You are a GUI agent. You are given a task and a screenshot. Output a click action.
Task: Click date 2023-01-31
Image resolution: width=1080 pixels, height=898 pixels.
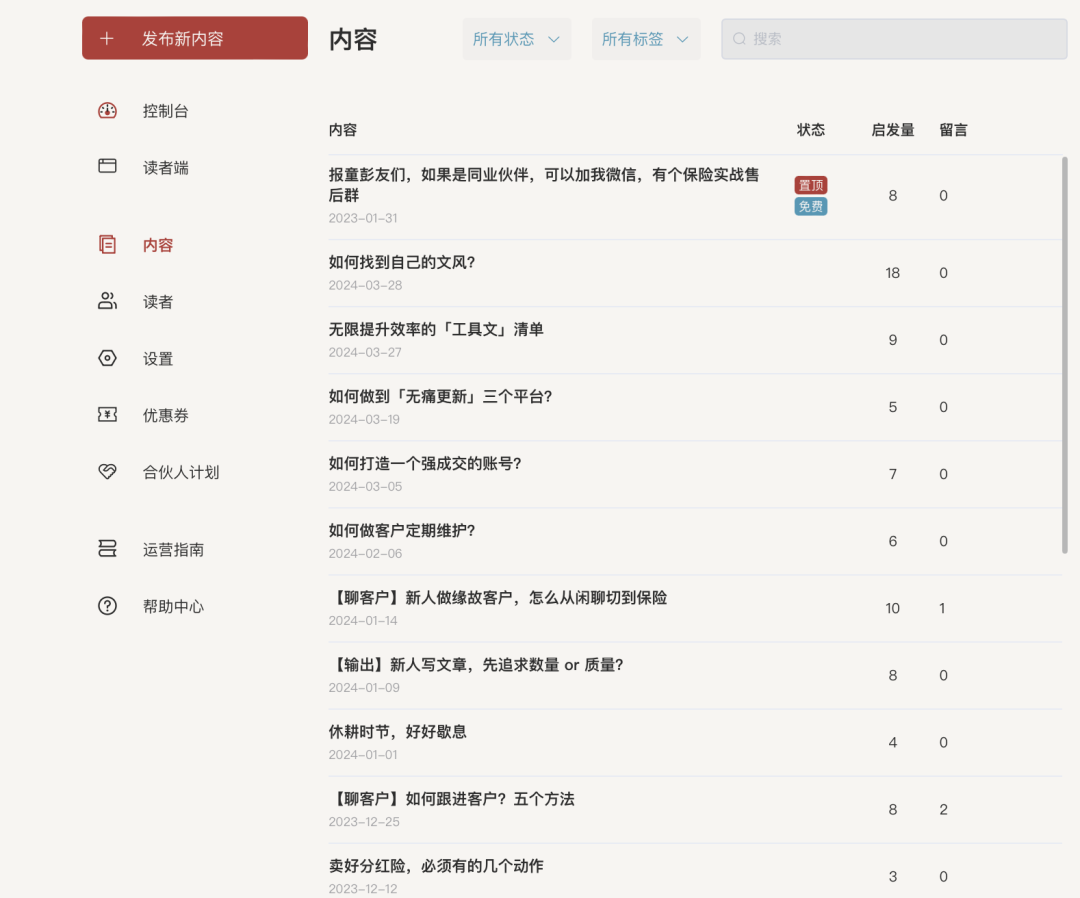coord(363,218)
